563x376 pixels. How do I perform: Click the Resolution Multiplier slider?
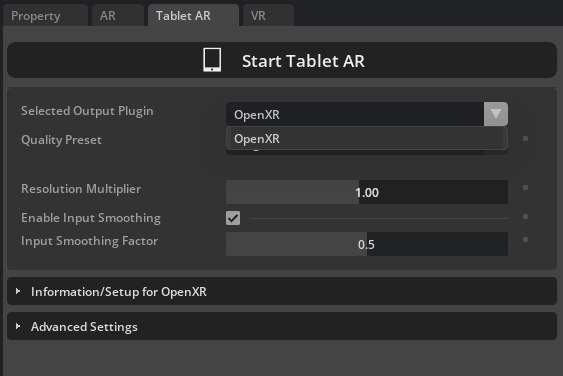point(367,192)
